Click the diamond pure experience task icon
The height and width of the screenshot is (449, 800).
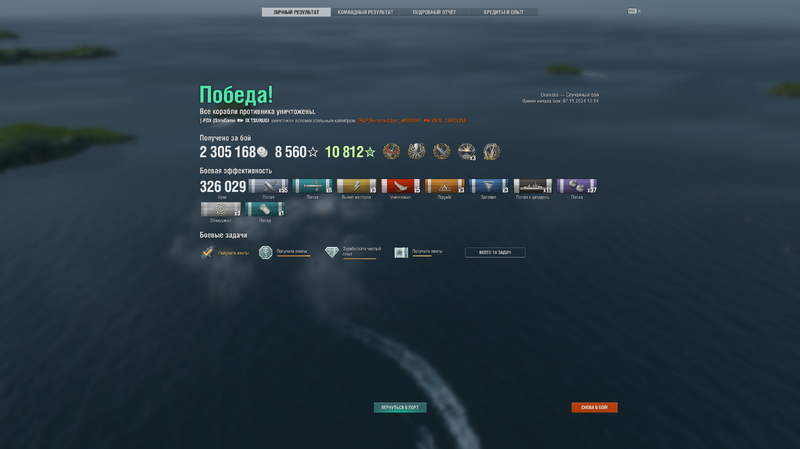pos(332,252)
